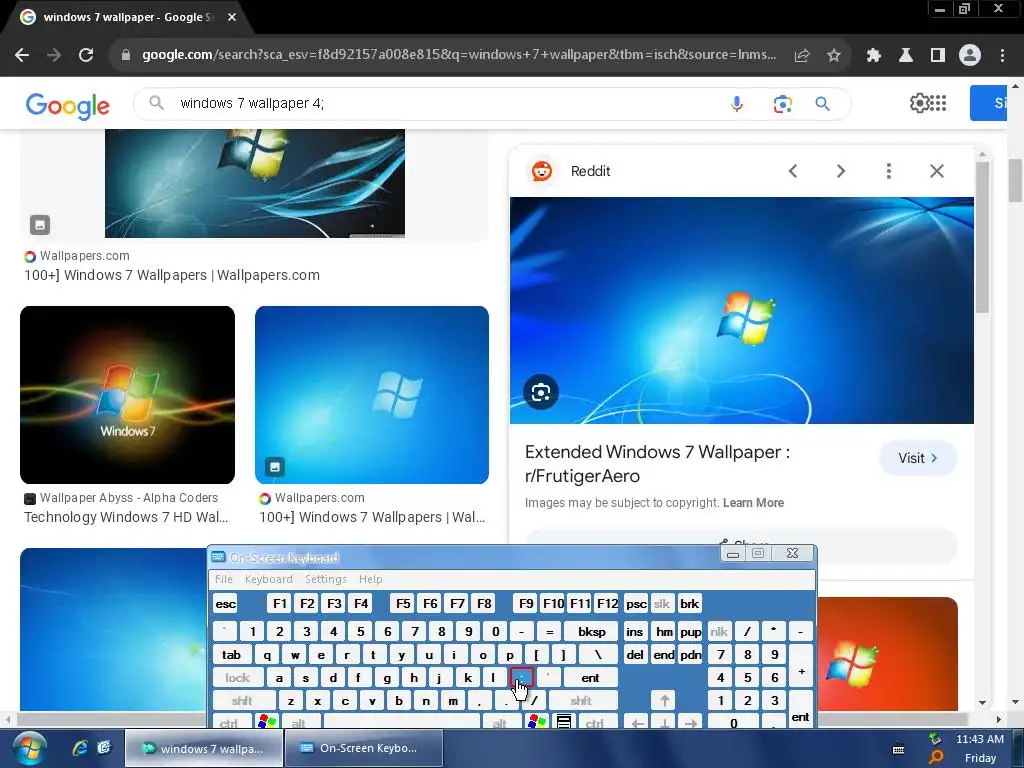Open the large Reddit wallpaper preview image
The height and width of the screenshot is (768, 1024).
pos(741,310)
